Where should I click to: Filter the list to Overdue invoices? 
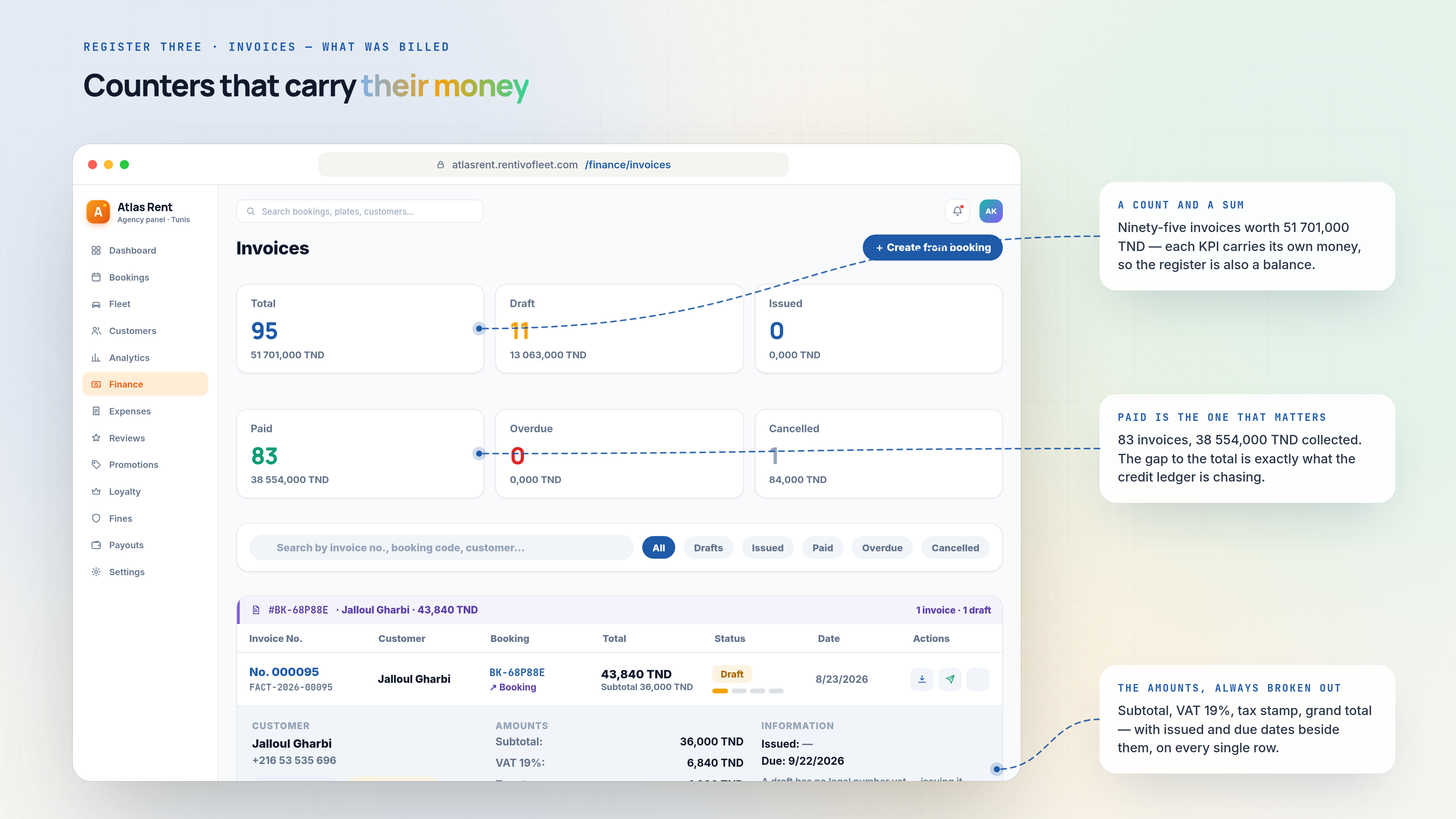click(x=882, y=548)
